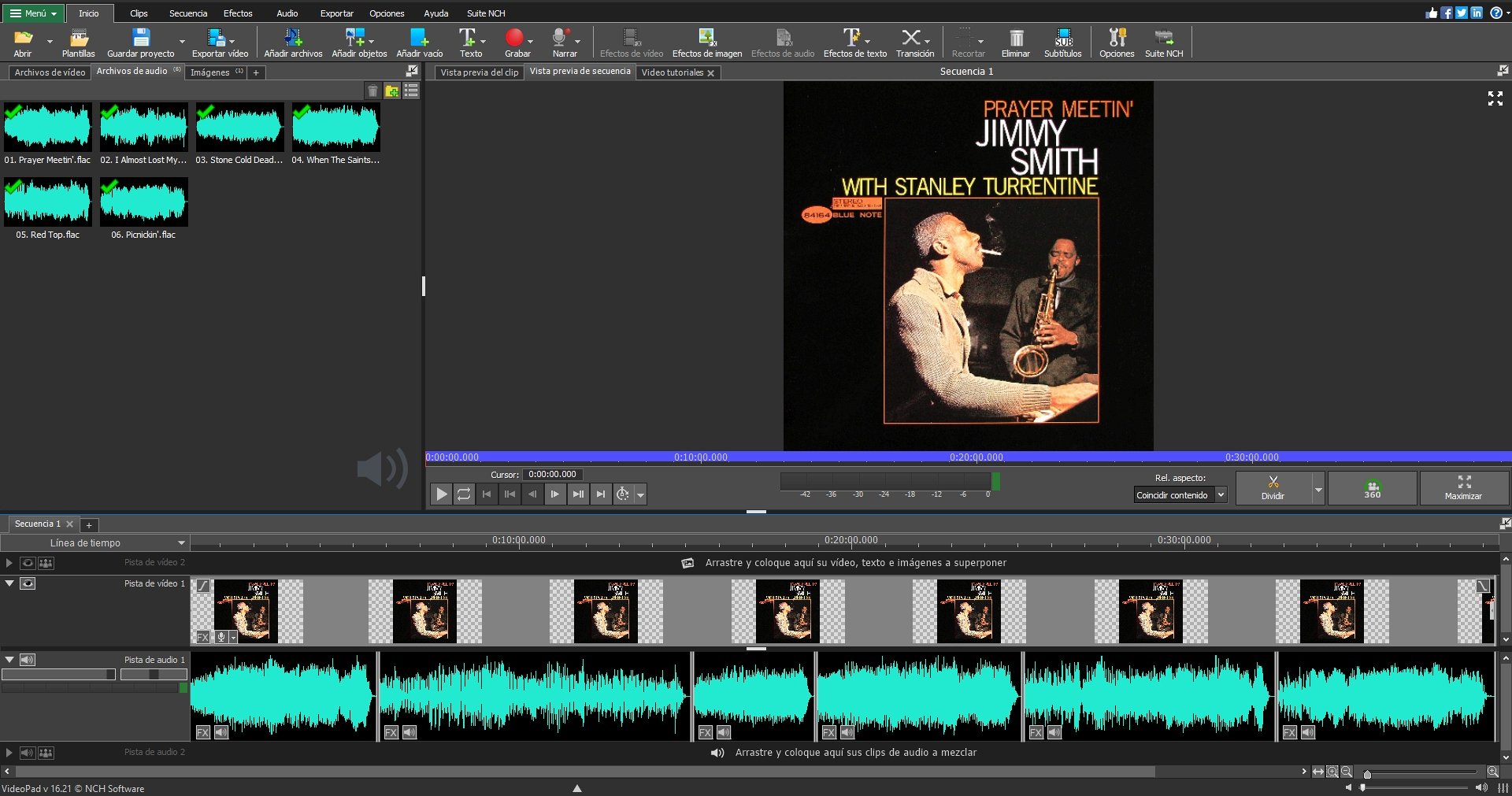1512x796 pixels.
Task: Click the Cursor time input field
Action: pos(552,475)
